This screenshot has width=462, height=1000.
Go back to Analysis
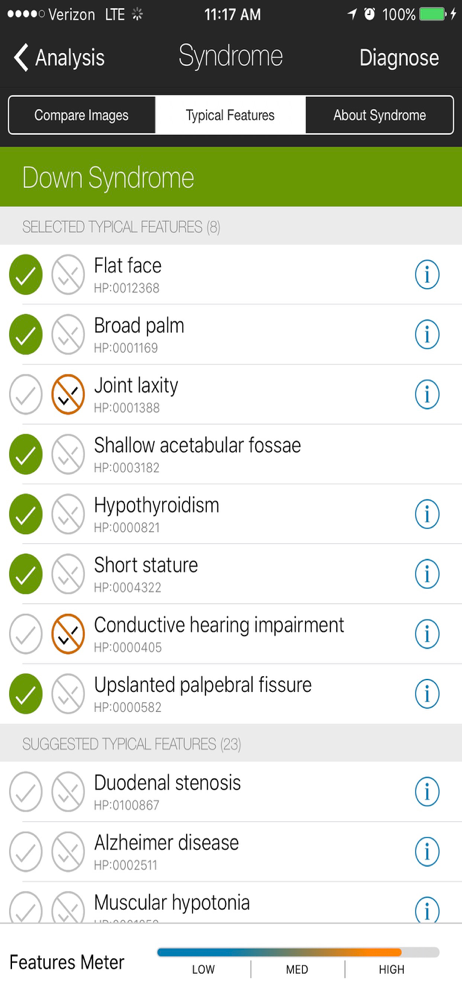click(x=59, y=58)
